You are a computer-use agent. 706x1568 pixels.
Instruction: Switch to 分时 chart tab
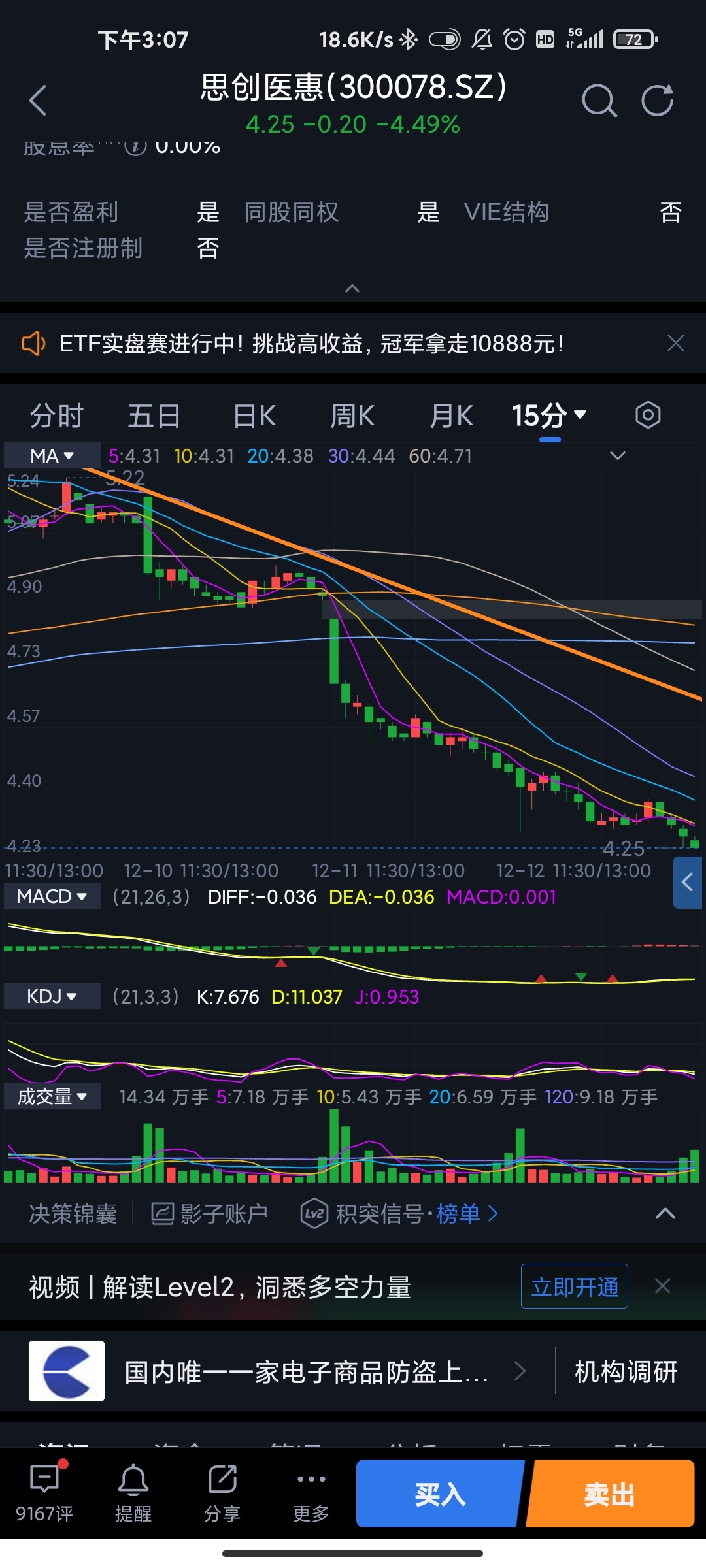click(57, 416)
